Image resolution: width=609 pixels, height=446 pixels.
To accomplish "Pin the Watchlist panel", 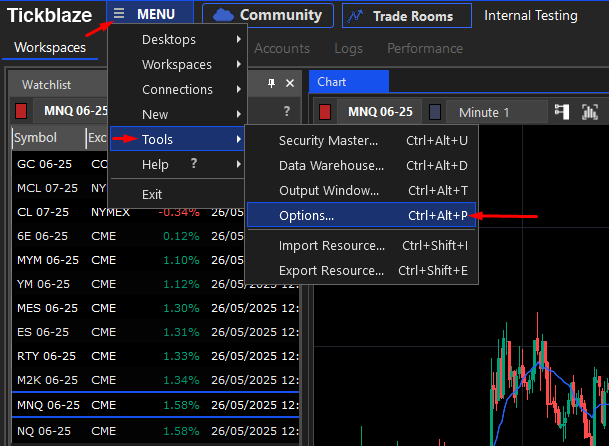I will [x=271, y=83].
